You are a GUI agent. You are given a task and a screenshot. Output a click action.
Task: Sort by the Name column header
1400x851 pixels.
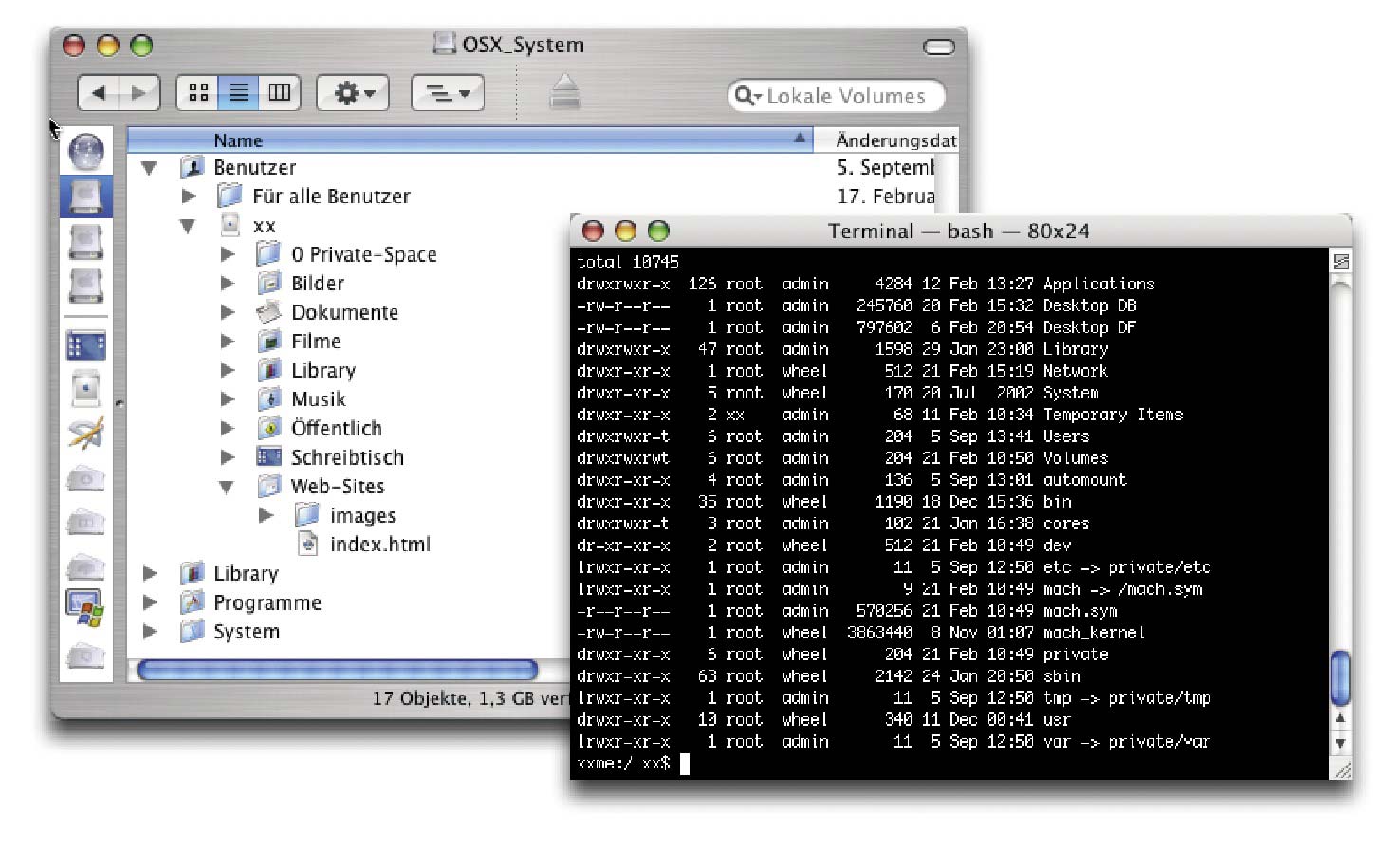(470, 139)
